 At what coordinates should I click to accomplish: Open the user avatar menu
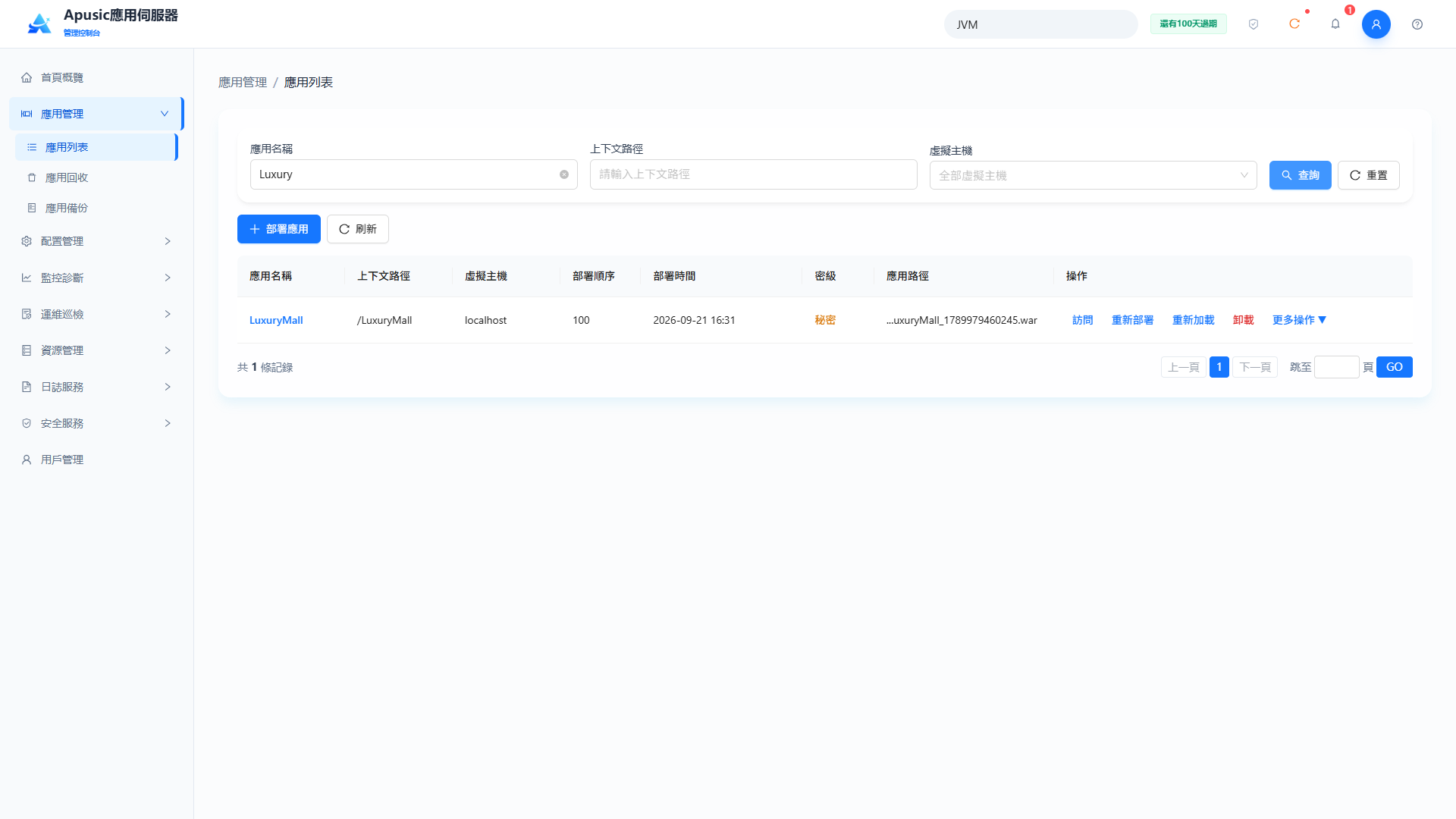pyautogui.click(x=1376, y=24)
